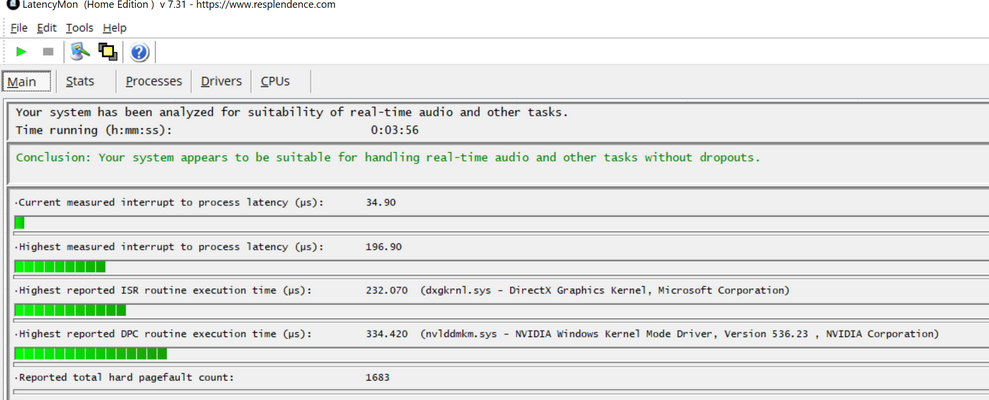Viewport: 989px width, 400px height.
Task: Click the highest interrupt latency progress bar
Action: 501,267
